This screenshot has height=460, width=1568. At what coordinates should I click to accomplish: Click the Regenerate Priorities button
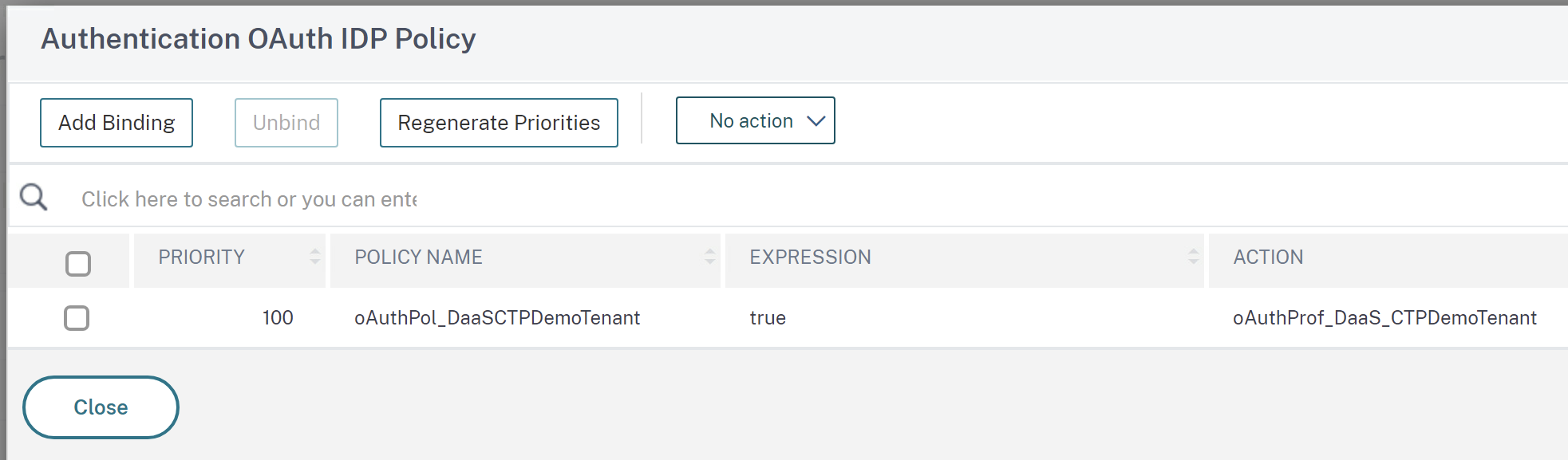click(499, 122)
